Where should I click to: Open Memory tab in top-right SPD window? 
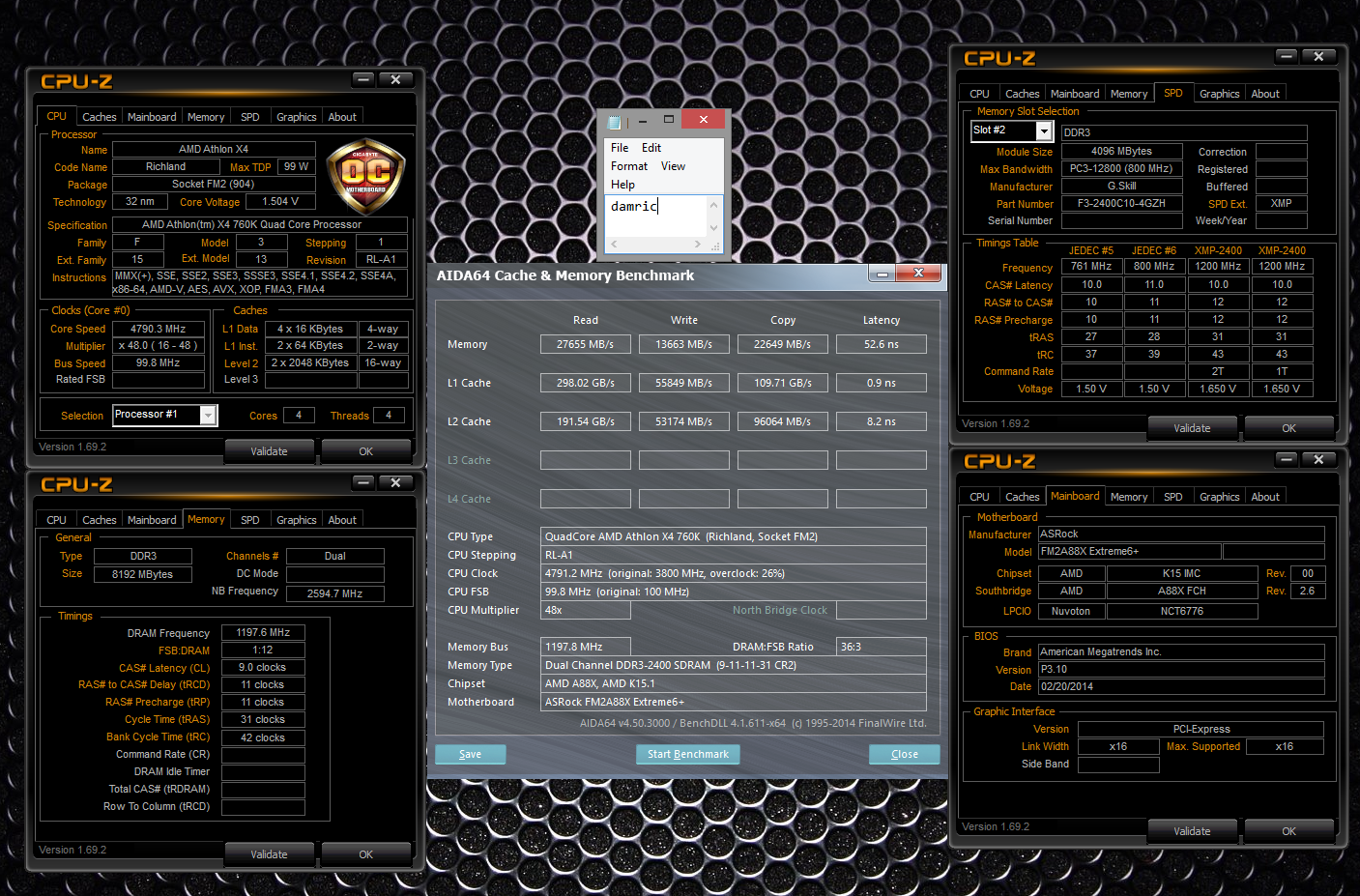point(1129,94)
